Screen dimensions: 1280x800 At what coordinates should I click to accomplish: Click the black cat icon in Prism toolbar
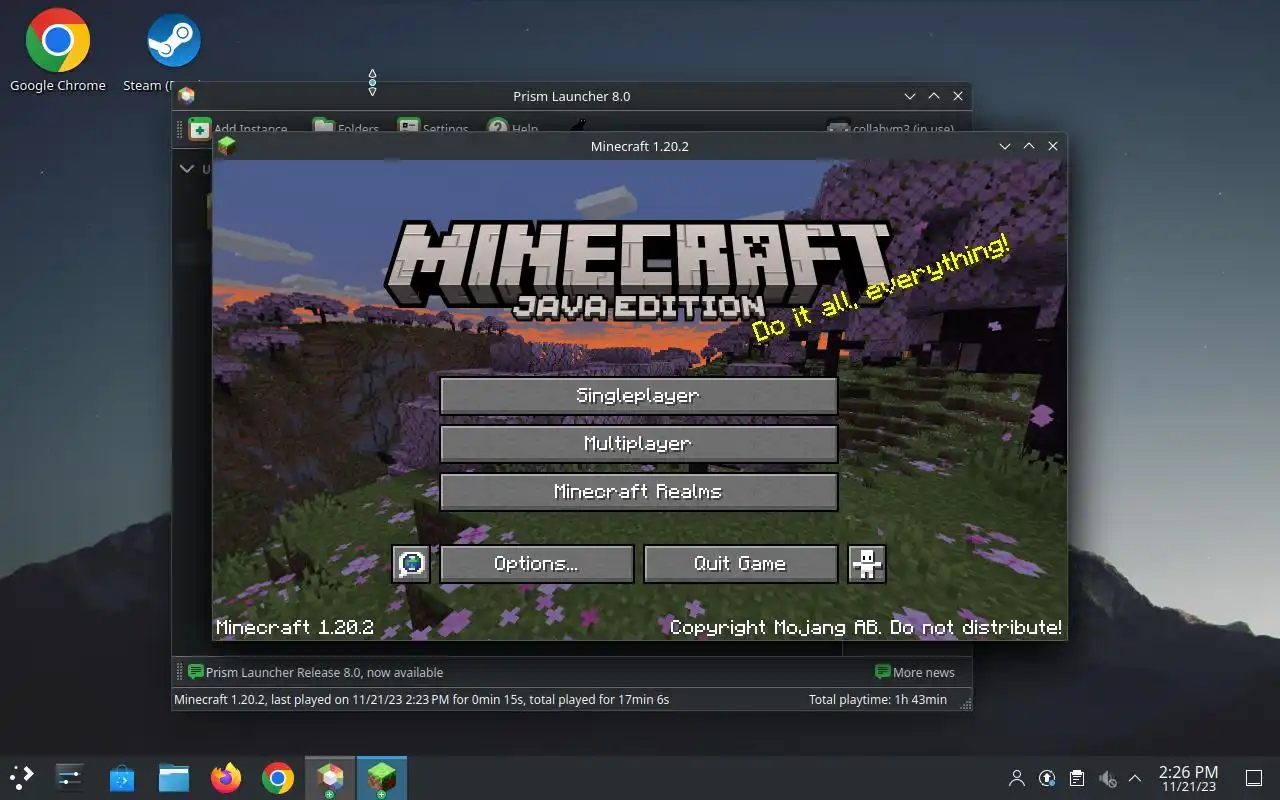(578, 127)
